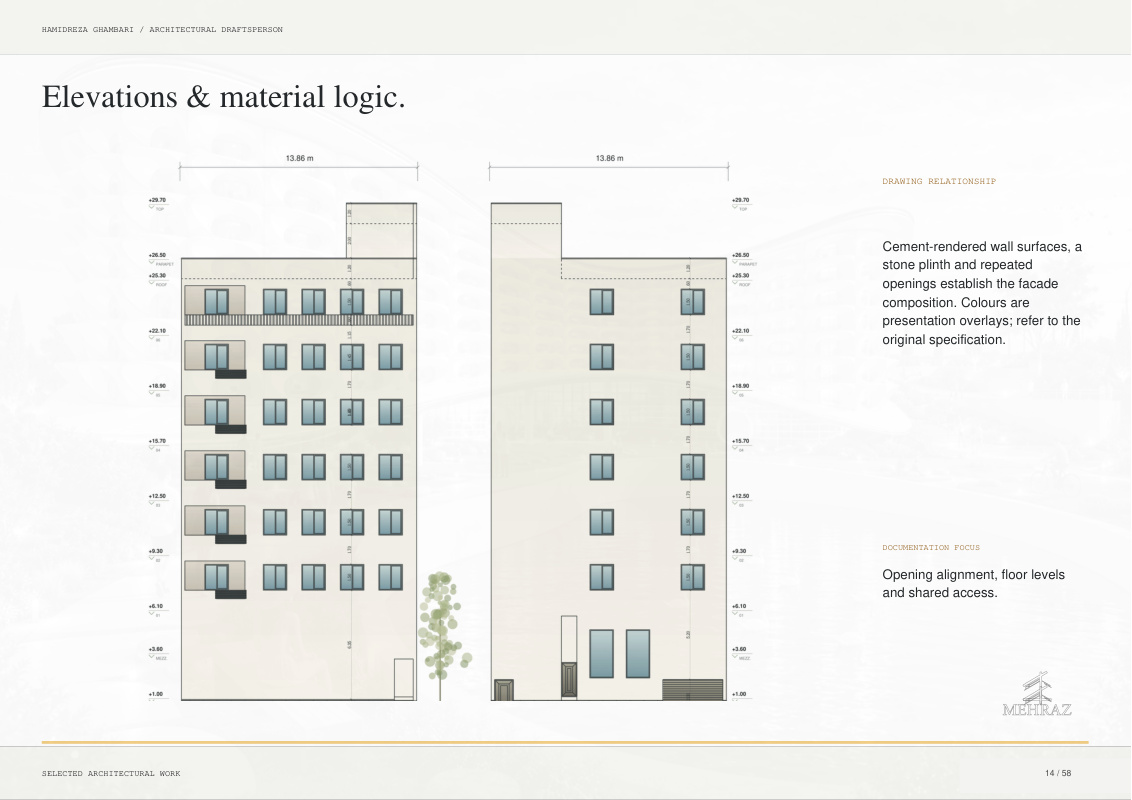
Task: Click the page number "14 / 58"
Action: (x=1058, y=773)
